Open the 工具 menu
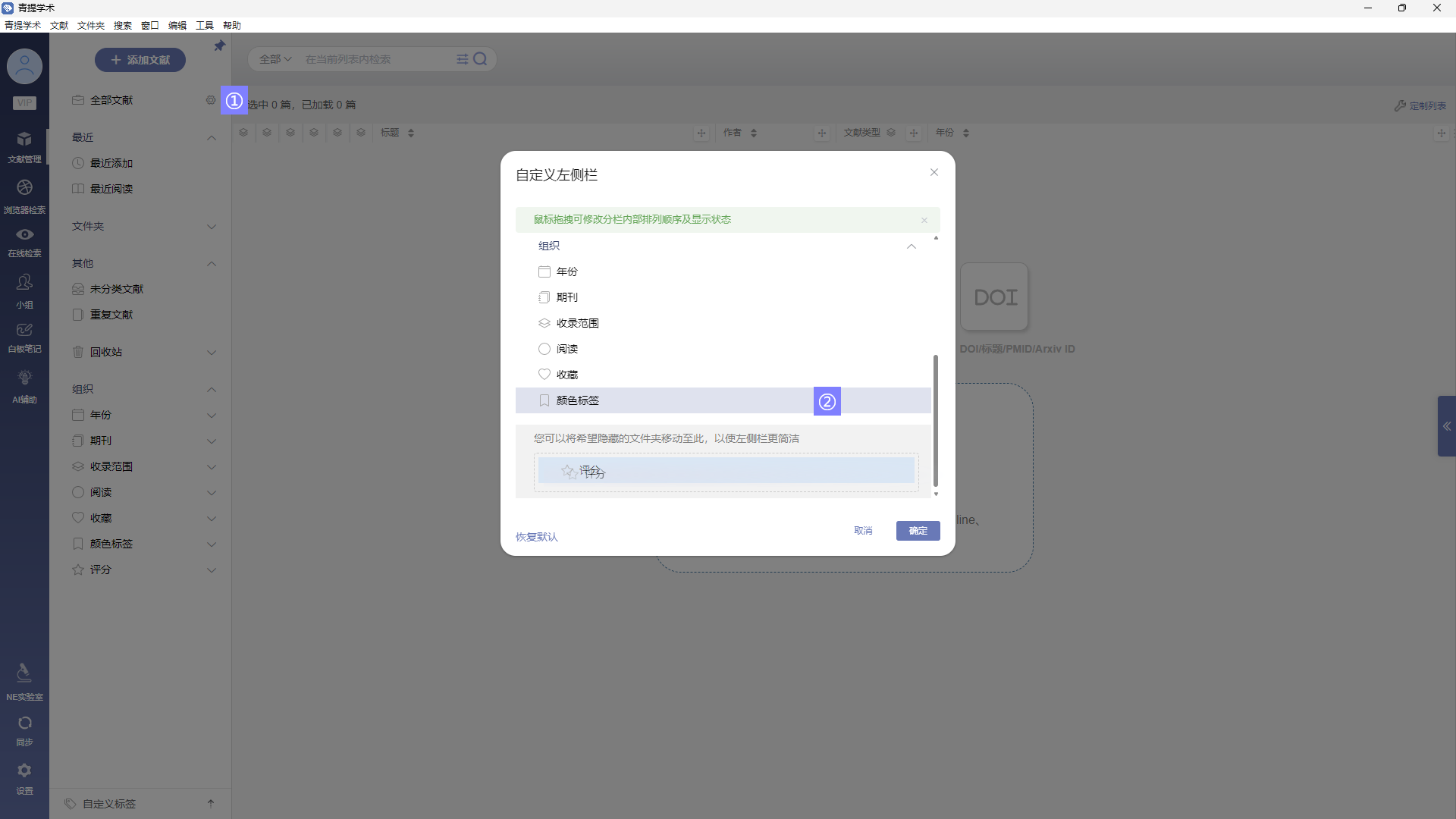The height and width of the screenshot is (819, 1456). point(205,26)
